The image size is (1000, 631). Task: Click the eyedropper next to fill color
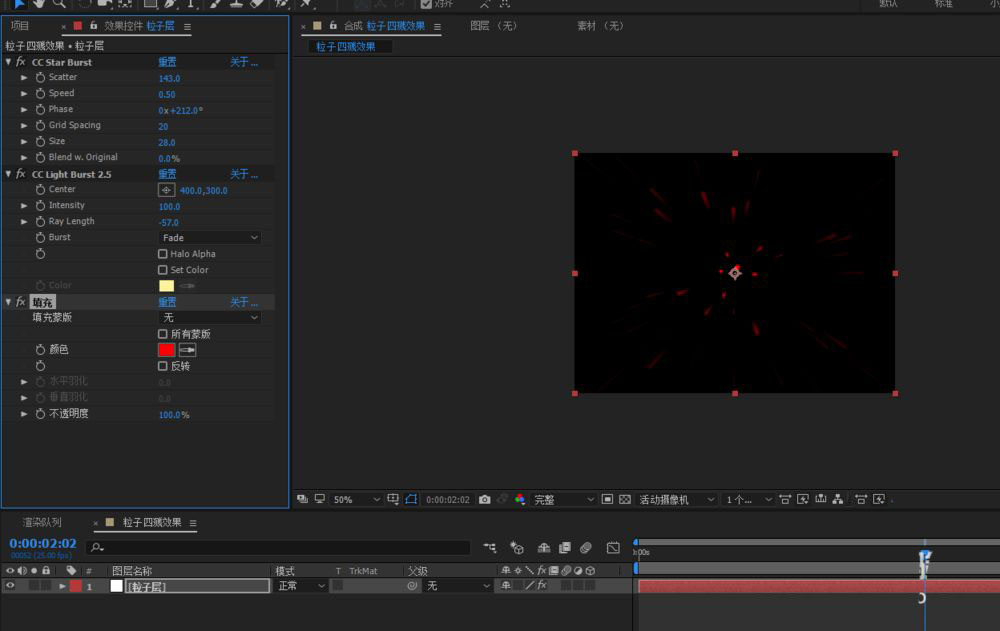(x=187, y=350)
